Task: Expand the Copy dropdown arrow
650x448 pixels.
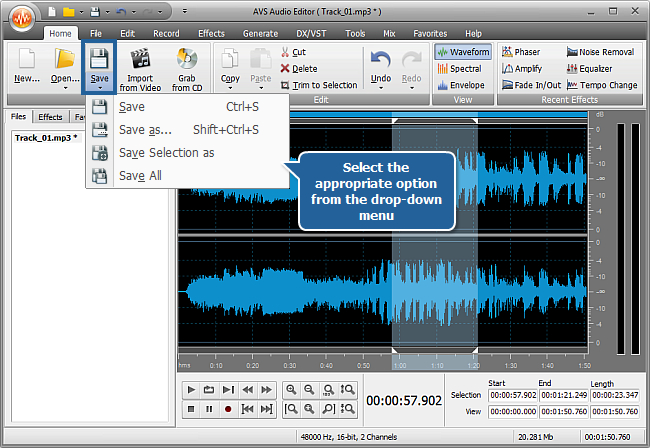Action: tap(230, 88)
